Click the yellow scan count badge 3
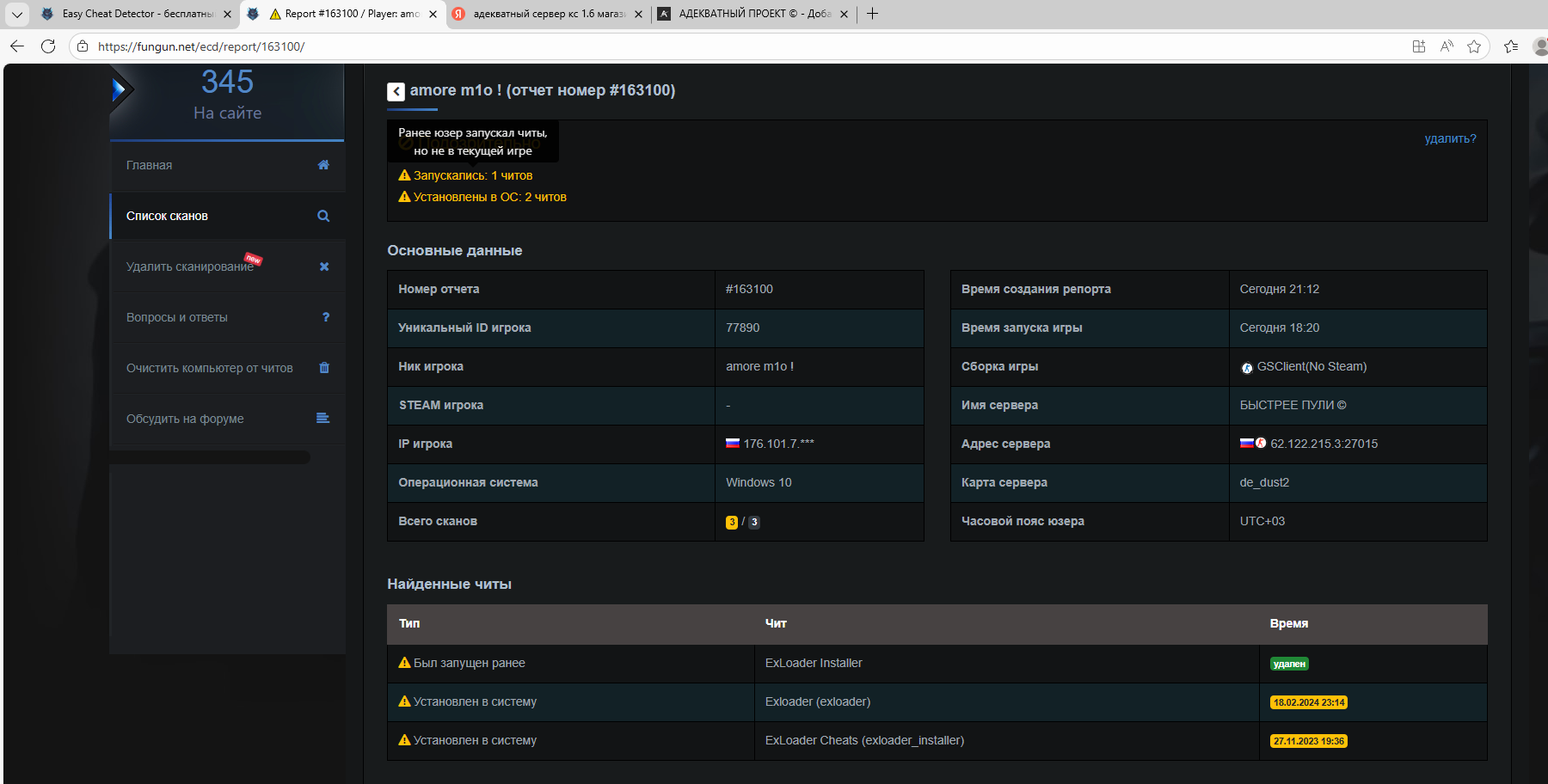 pos(732,522)
